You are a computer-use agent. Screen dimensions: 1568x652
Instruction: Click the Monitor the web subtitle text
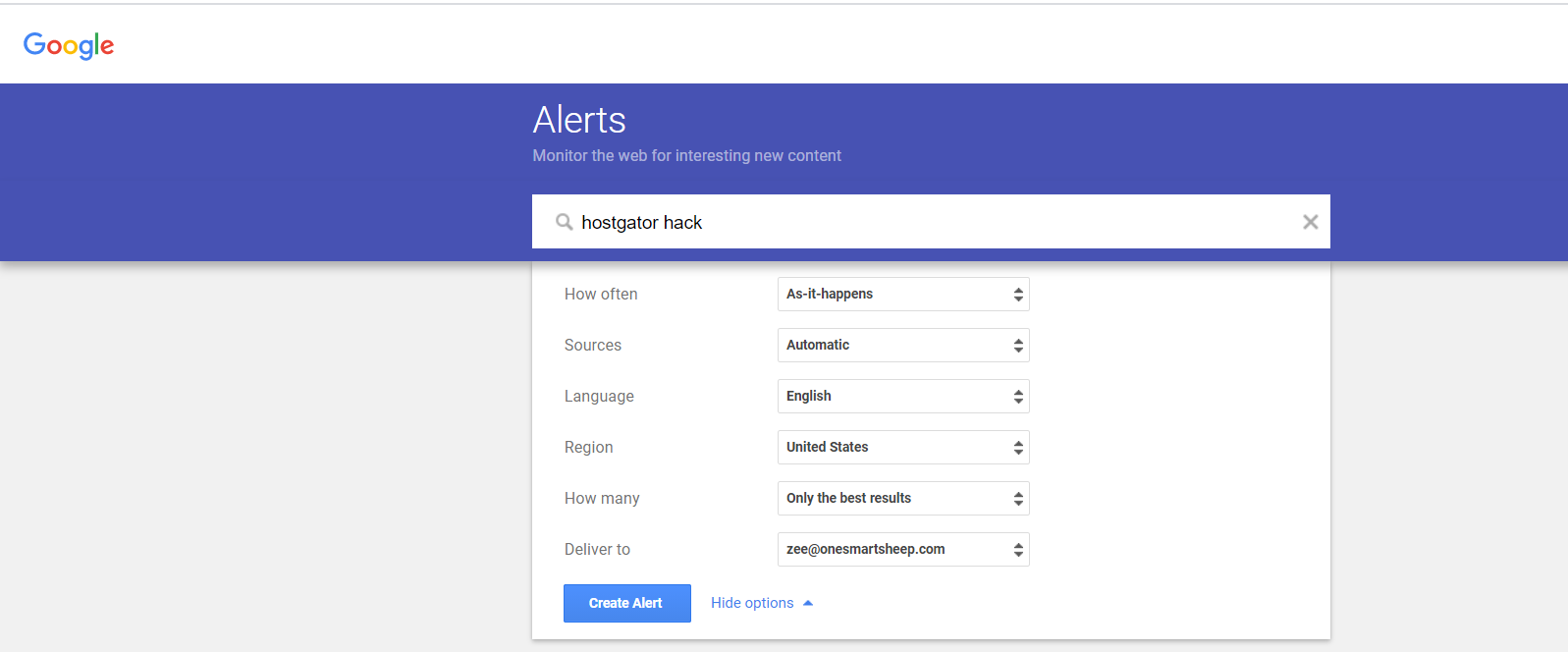(x=686, y=155)
